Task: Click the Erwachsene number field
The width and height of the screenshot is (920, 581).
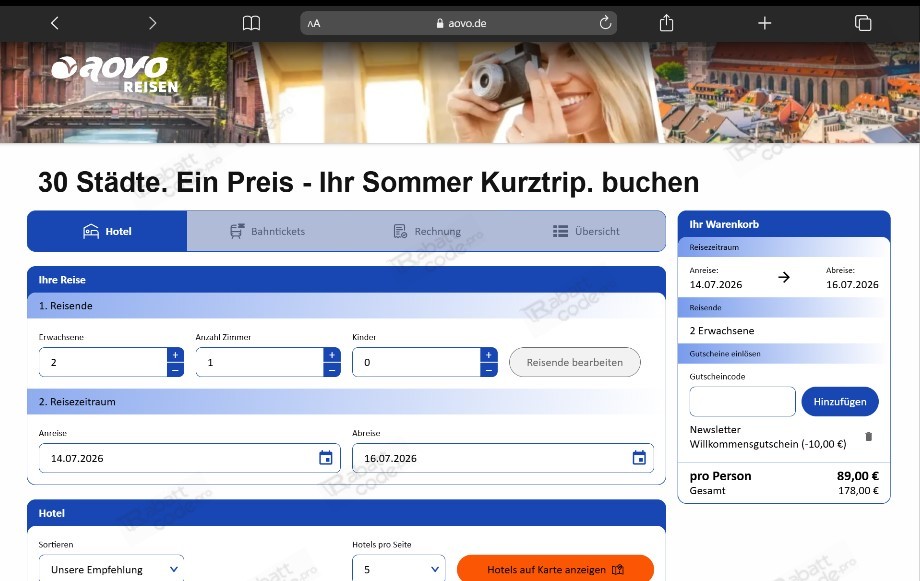Action: 103,362
